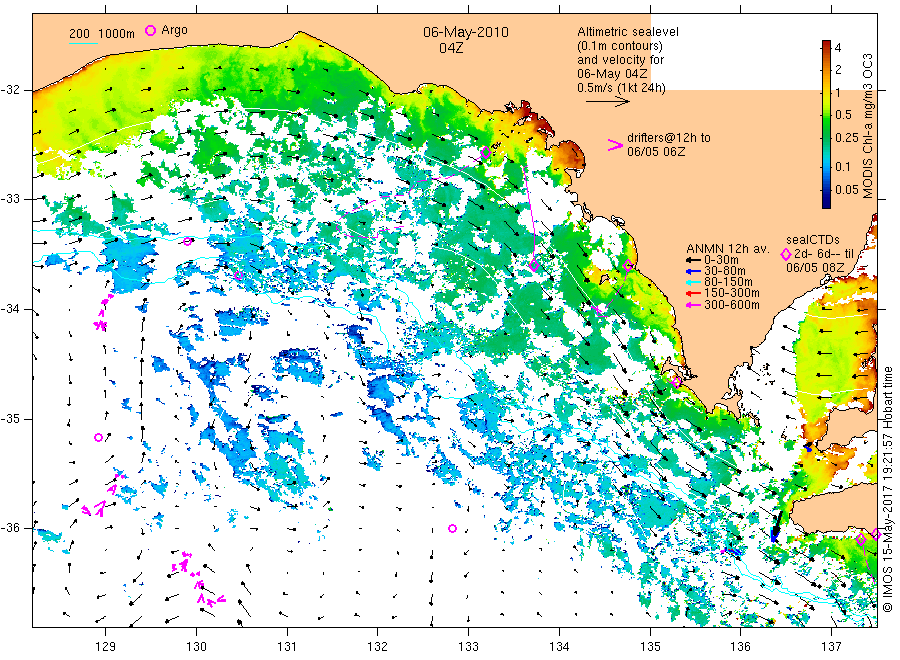Click the 'drifters@12h to' label
This screenshot has width=900, height=660.
(x=669, y=138)
